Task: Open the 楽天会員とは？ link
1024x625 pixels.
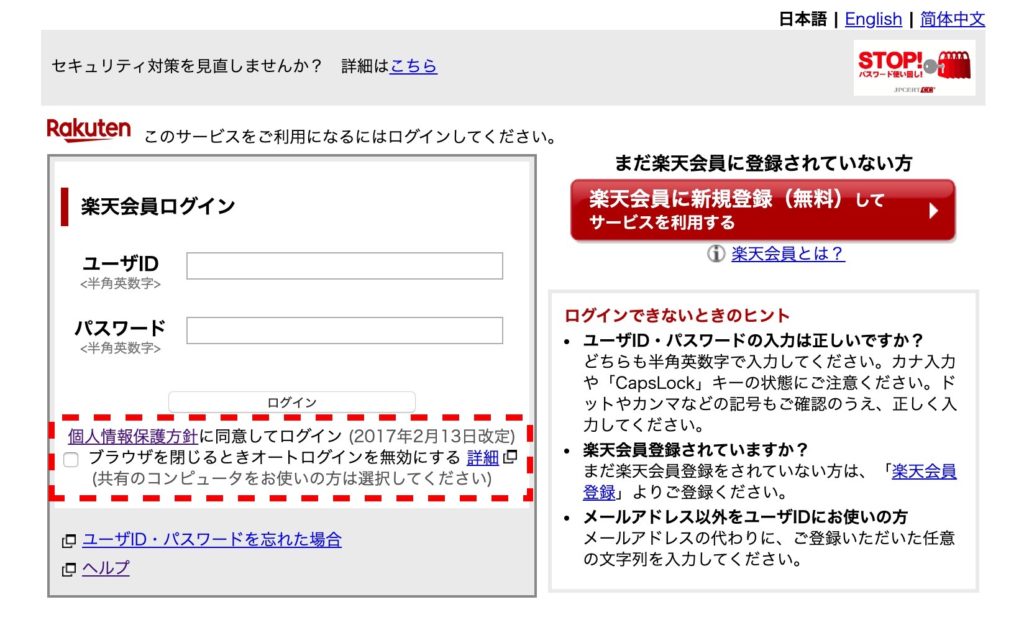Action: click(788, 254)
